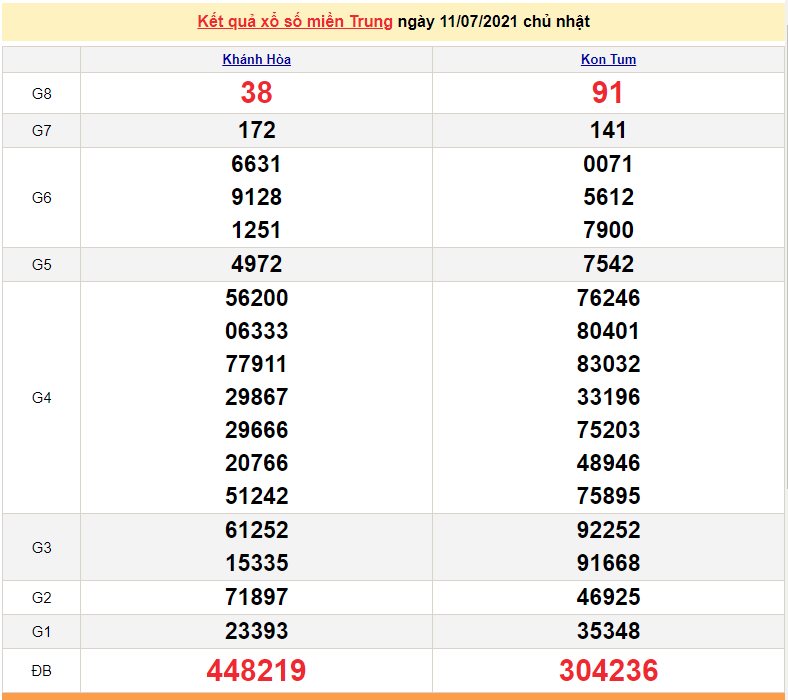The image size is (788, 700).
Task: Select the G7 number 172
Action: point(256,130)
